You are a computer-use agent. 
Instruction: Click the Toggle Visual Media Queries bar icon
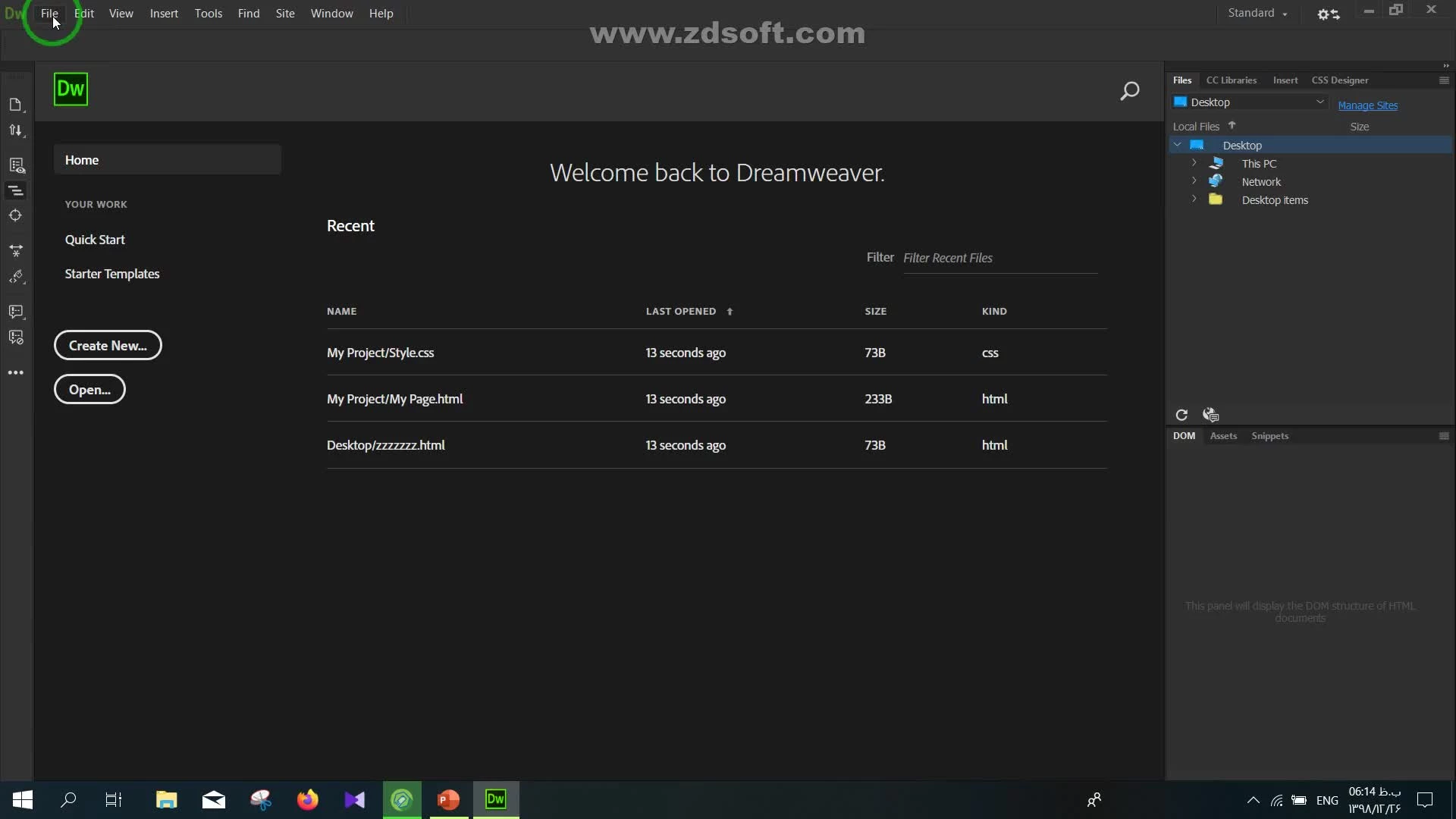tap(16, 190)
